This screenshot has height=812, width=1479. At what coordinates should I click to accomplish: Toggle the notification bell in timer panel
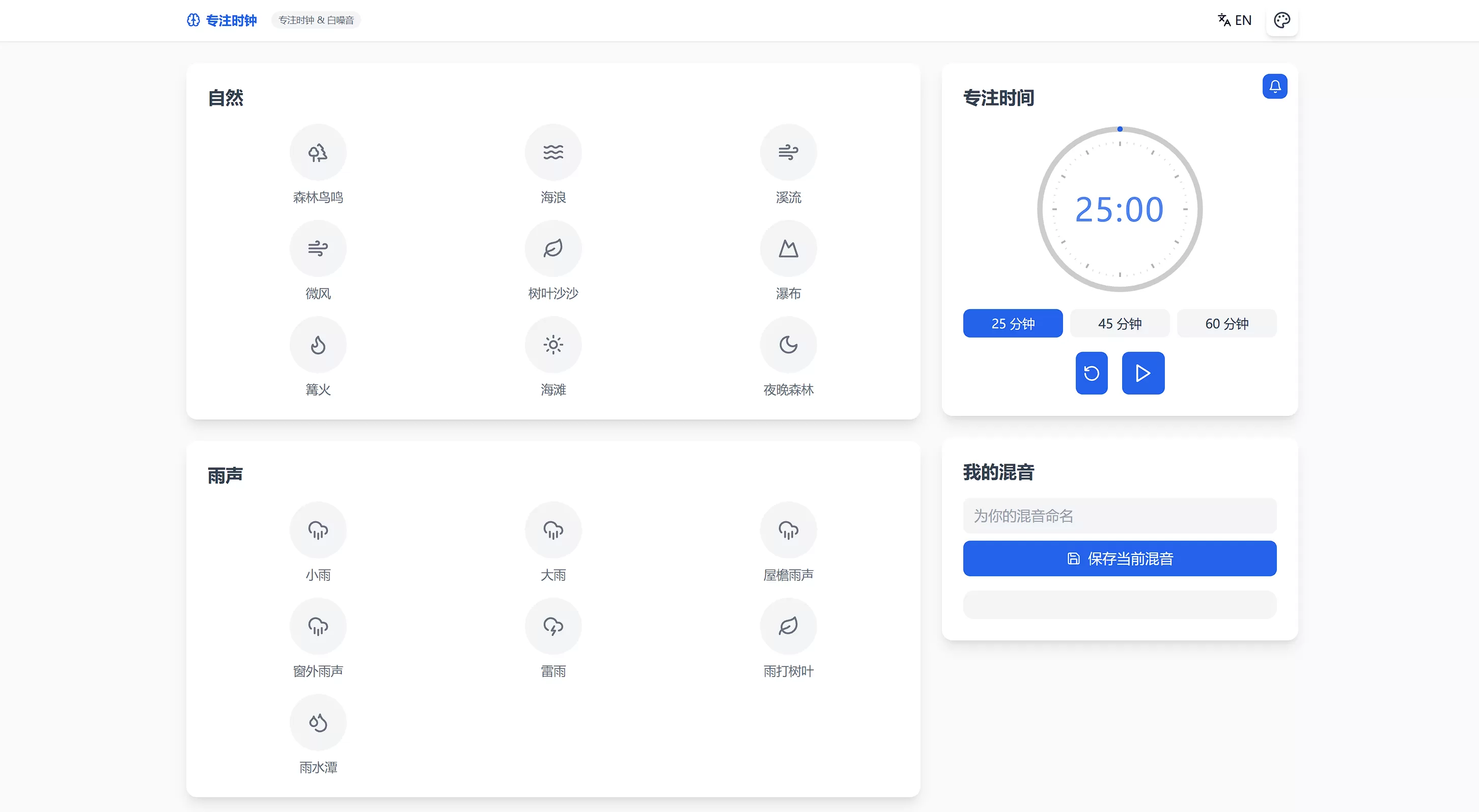click(1274, 86)
